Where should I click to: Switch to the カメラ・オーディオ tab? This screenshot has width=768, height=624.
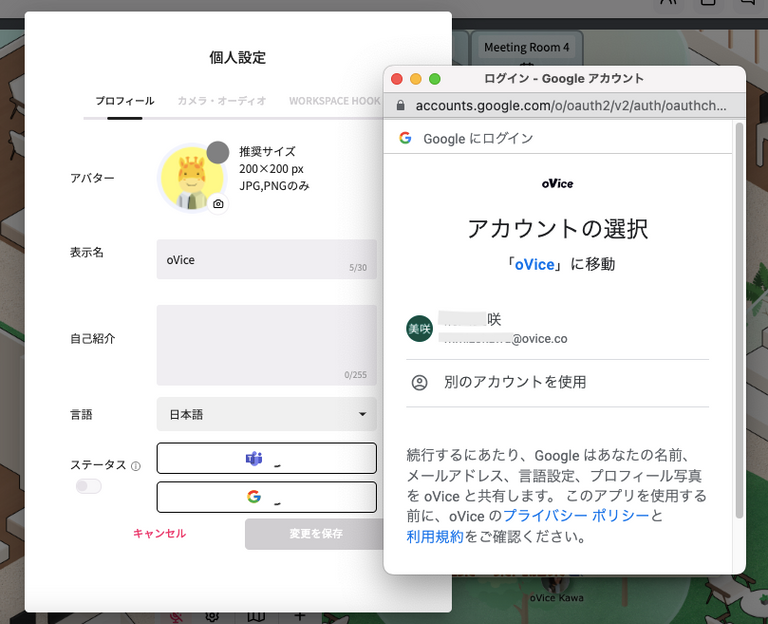point(221,101)
